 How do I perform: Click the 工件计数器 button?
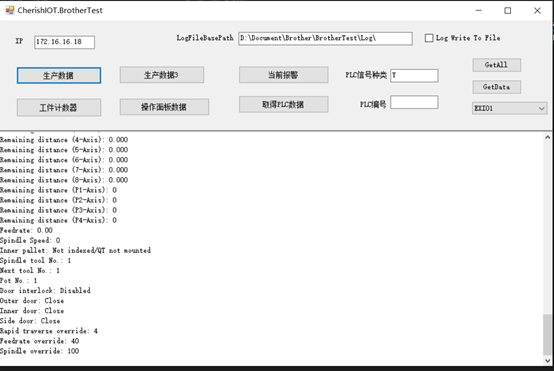point(59,107)
